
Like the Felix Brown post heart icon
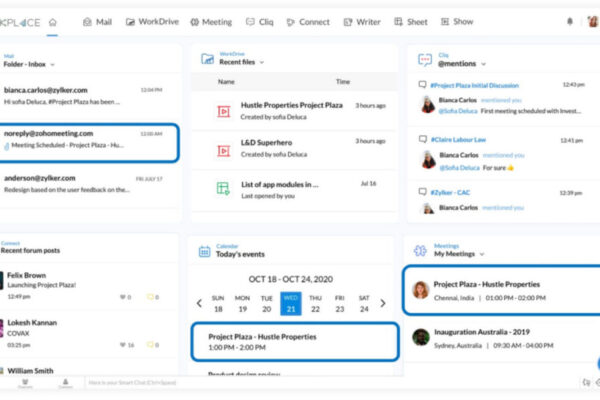123,297
